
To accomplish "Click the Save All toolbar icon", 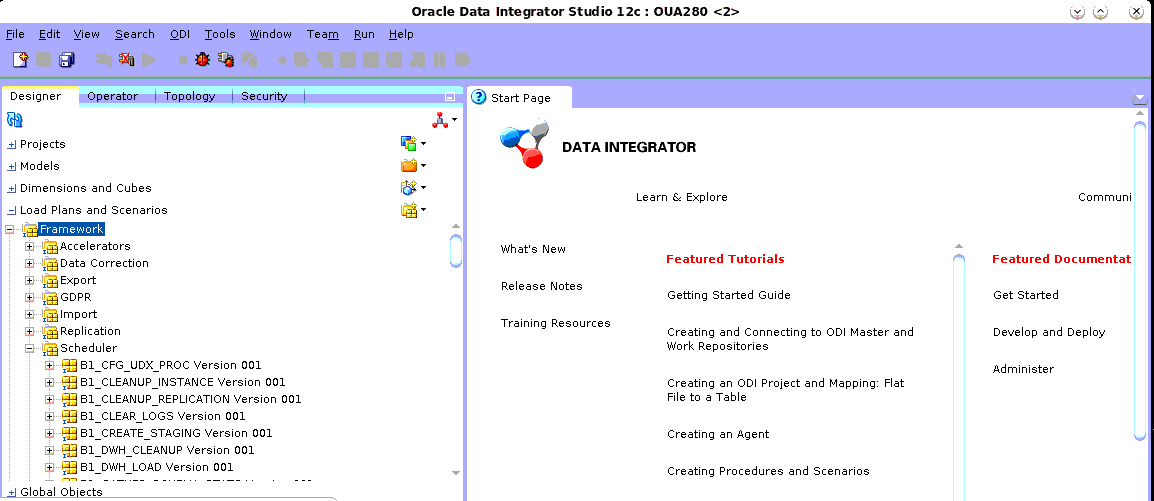I will 67,60.
